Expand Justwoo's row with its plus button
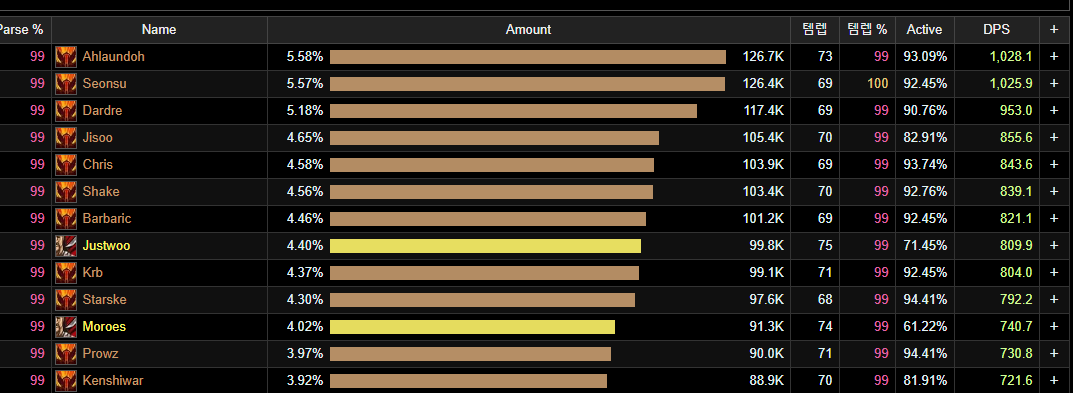This screenshot has height=393, width=1073. (1054, 246)
